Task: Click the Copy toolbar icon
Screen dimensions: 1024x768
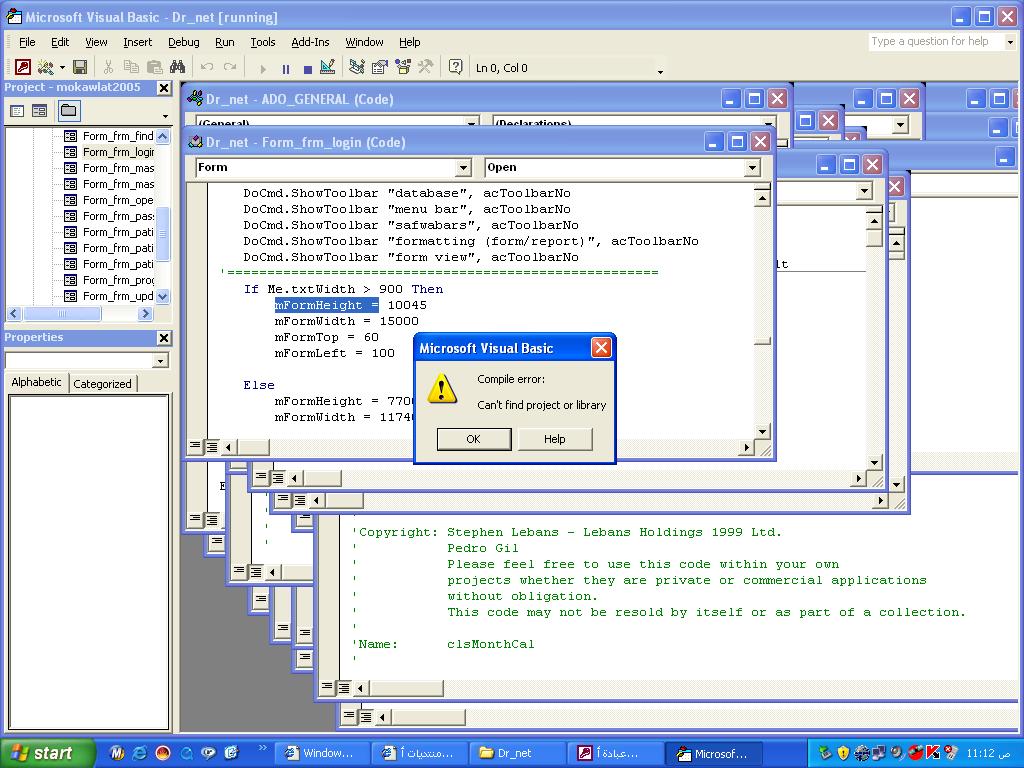Action: (131, 67)
